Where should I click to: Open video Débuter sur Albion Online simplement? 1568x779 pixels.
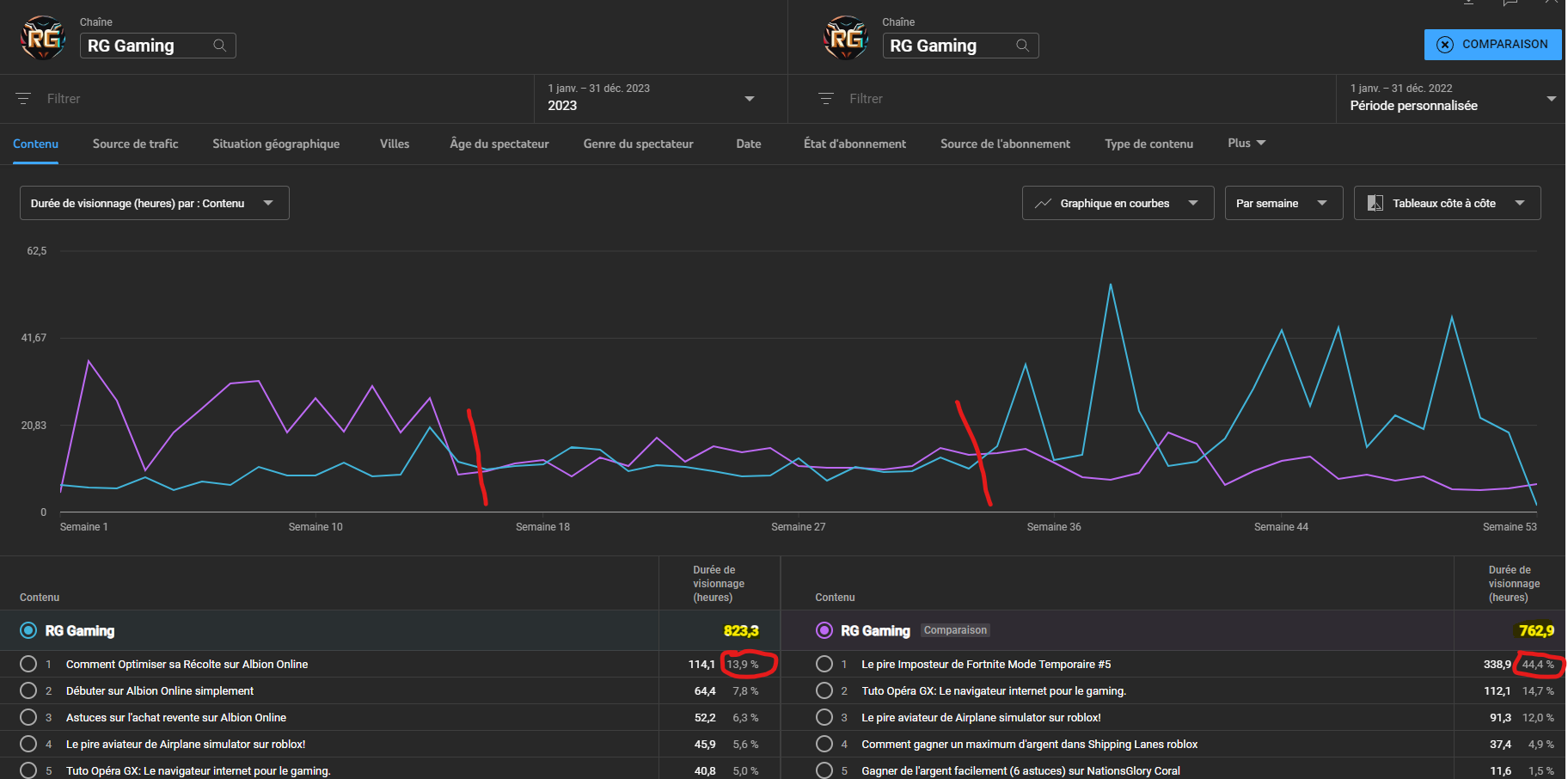tap(160, 690)
